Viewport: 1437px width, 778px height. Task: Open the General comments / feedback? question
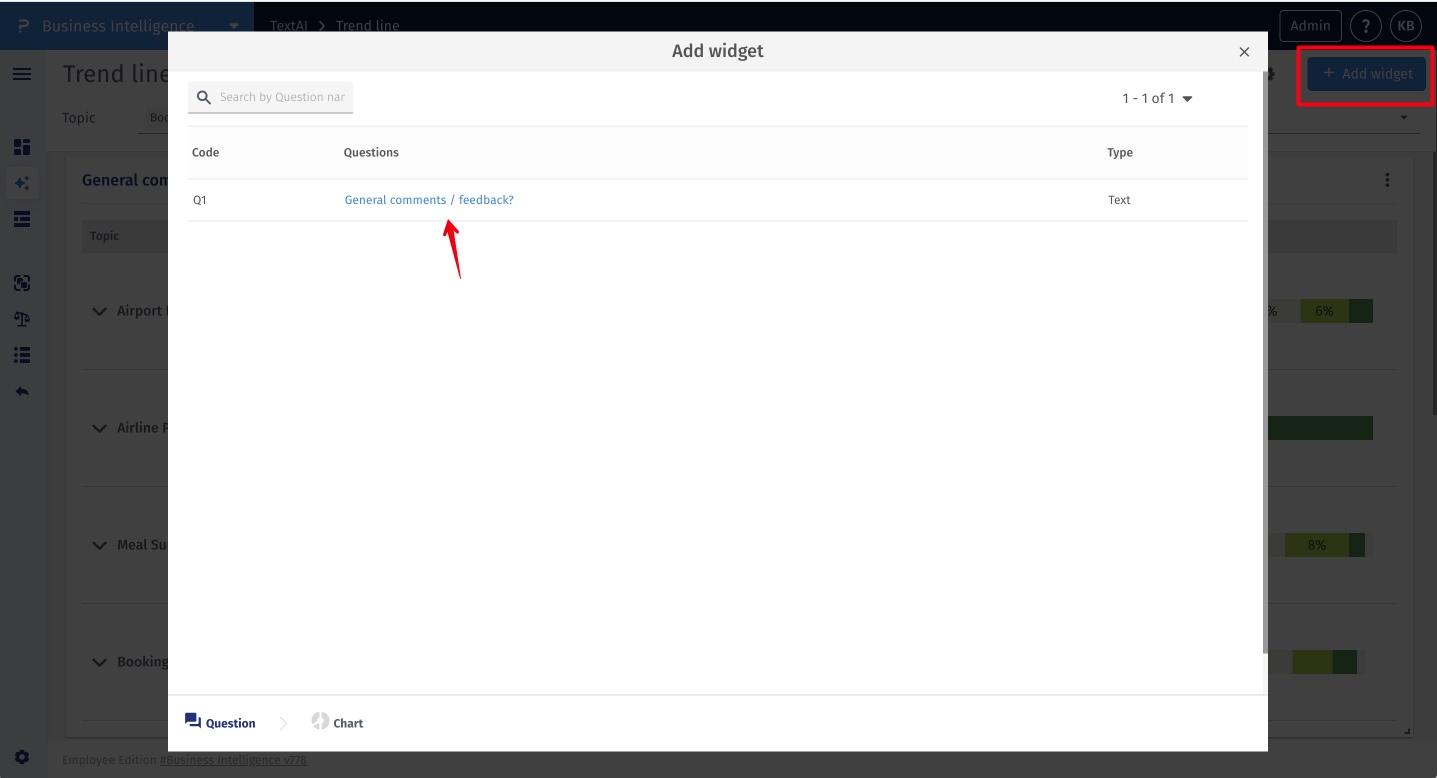(x=428, y=199)
